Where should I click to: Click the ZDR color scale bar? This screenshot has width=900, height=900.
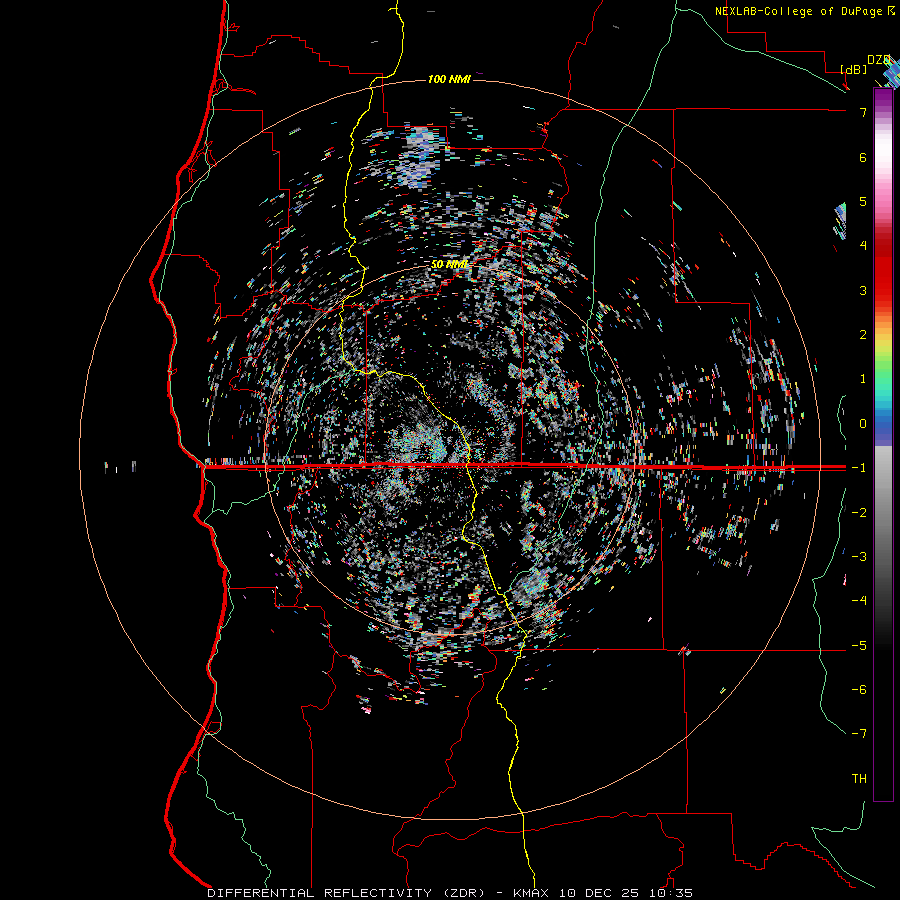883,445
